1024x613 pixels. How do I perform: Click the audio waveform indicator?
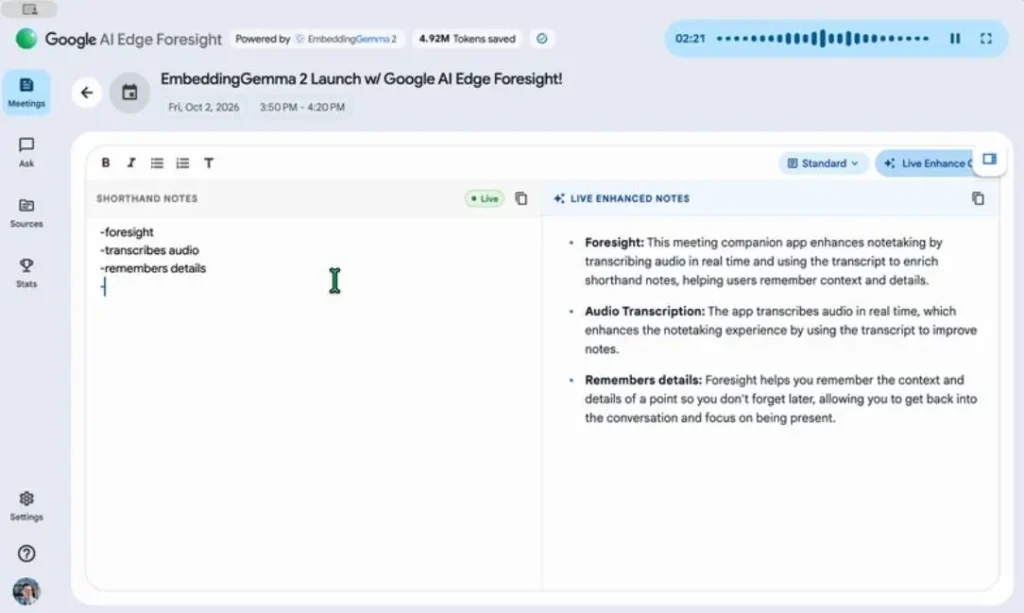coord(822,39)
